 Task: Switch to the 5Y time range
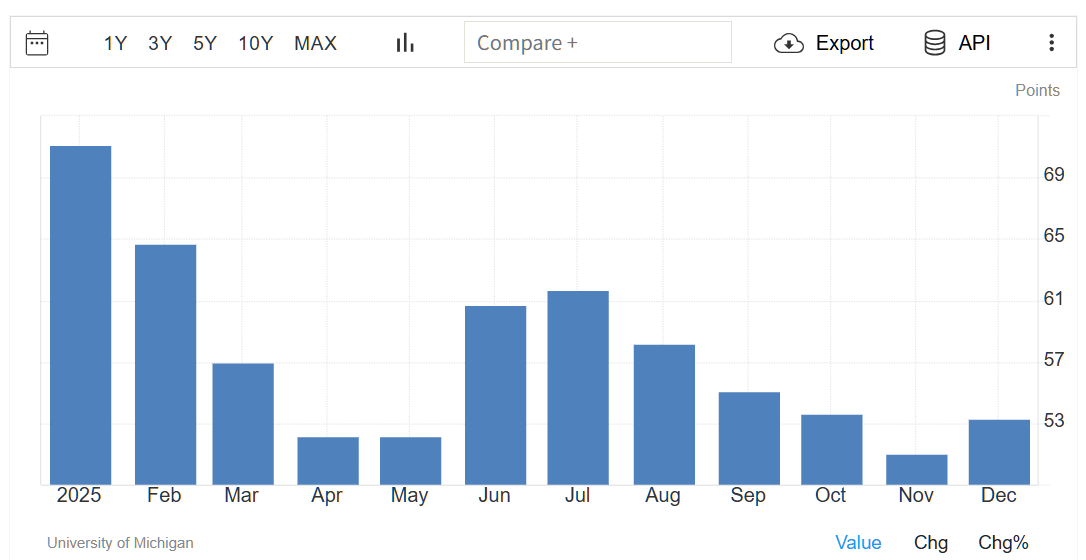pyautogui.click(x=205, y=43)
